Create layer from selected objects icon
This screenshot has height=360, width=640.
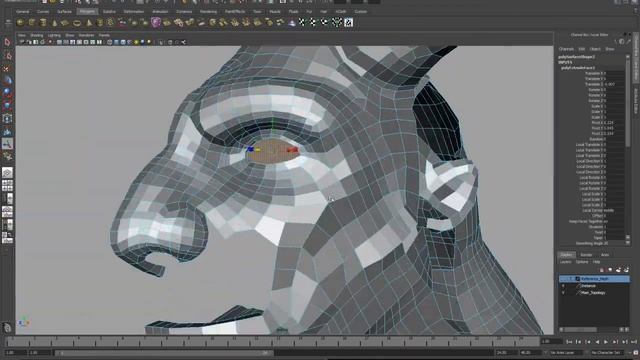coord(626,270)
